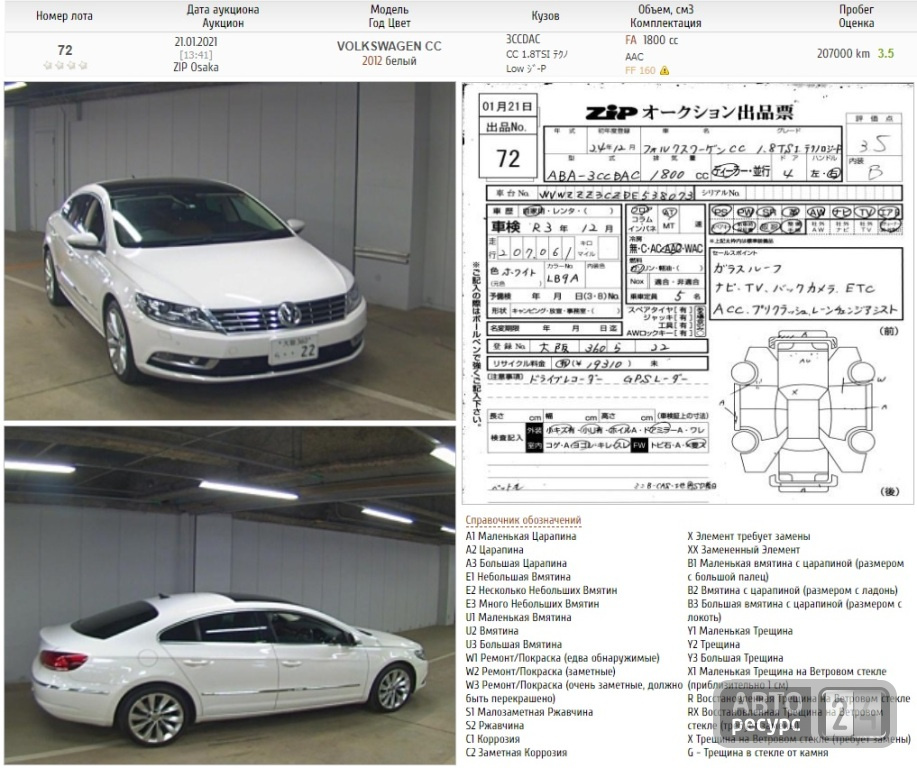This screenshot has height=768, width=917.
Task: Click the Y3 Большая Трещина entry
Action: [735, 657]
